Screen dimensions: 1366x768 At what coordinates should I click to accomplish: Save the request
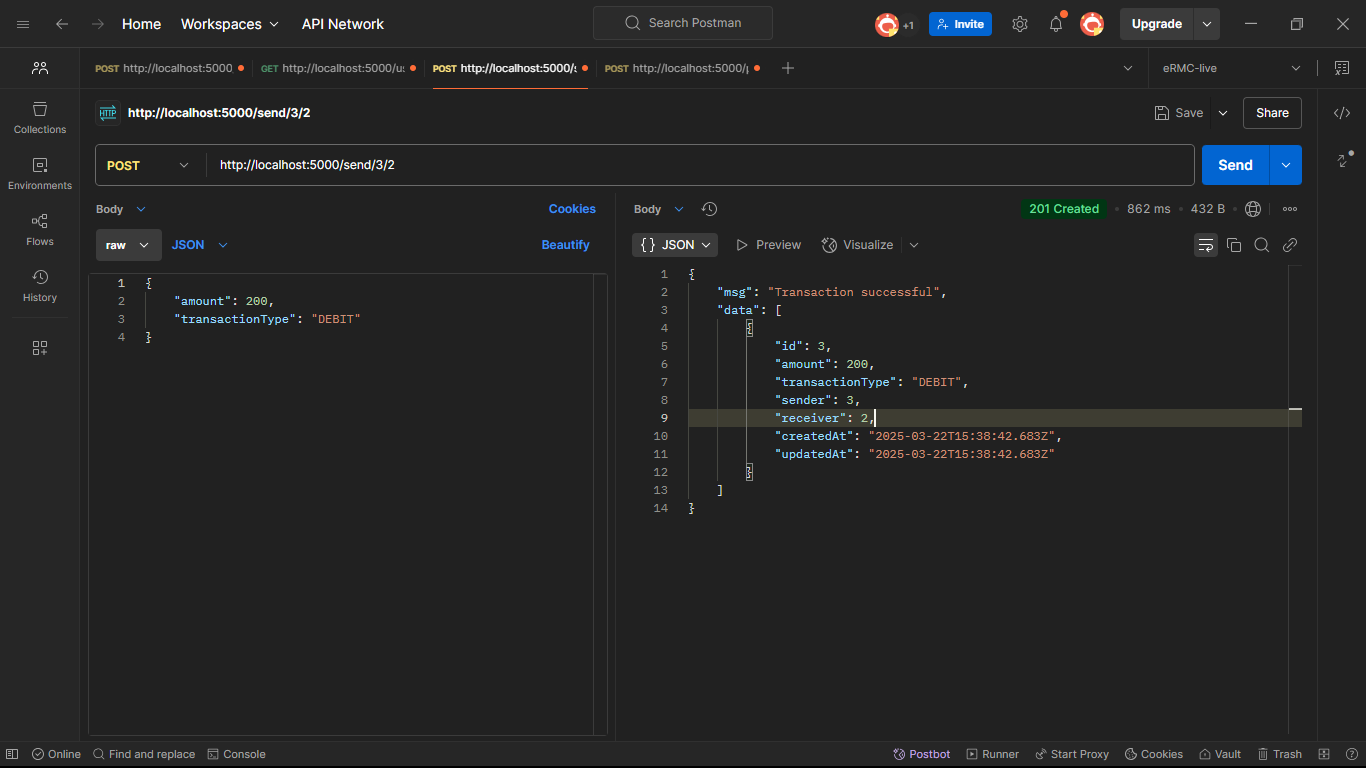[x=1179, y=113]
